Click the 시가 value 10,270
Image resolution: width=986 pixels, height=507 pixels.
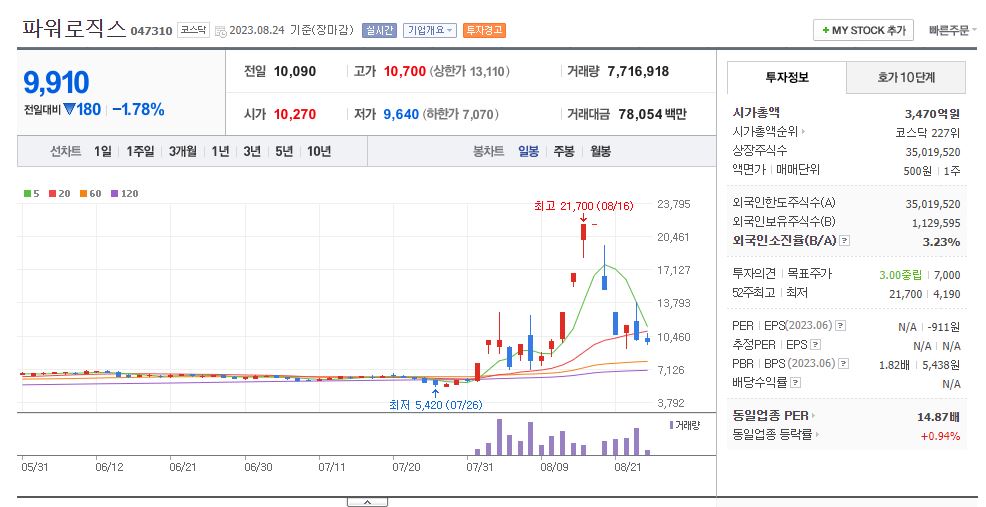click(295, 114)
